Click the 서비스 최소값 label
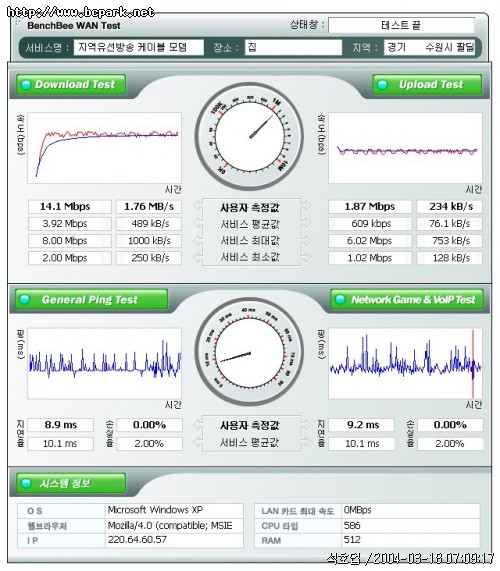The height and width of the screenshot is (571, 500). (250, 257)
